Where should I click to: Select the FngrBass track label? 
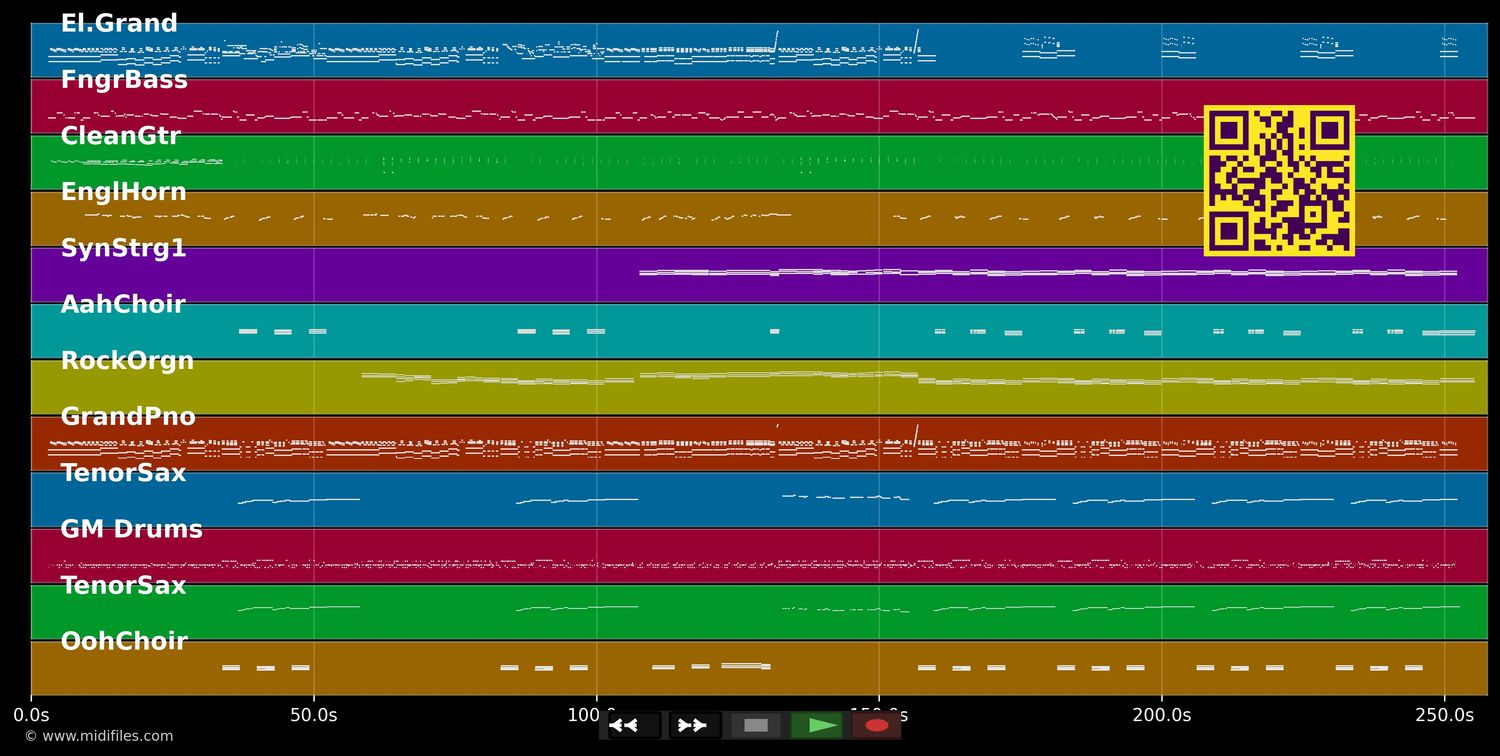pos(124,80)
